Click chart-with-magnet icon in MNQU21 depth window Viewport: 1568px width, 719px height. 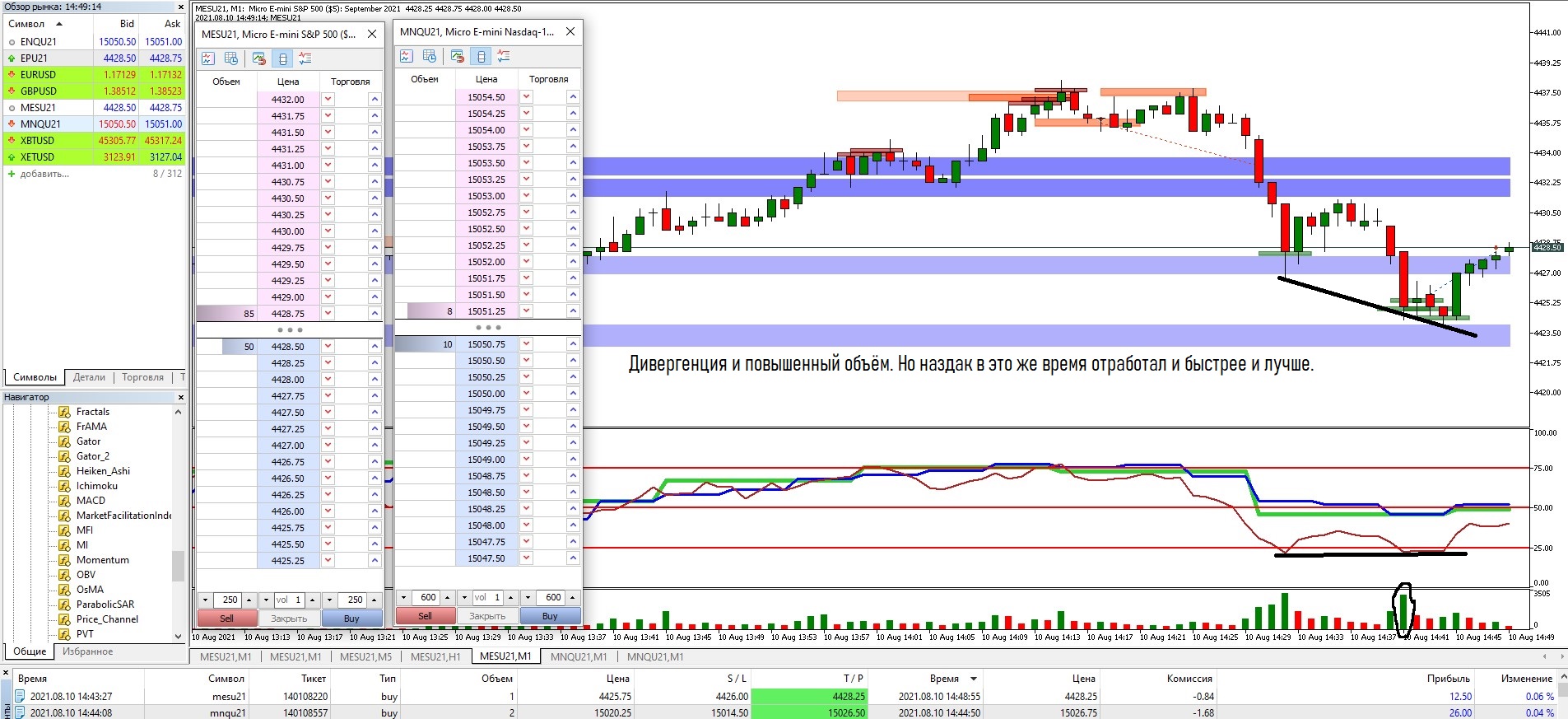(458, 56)
